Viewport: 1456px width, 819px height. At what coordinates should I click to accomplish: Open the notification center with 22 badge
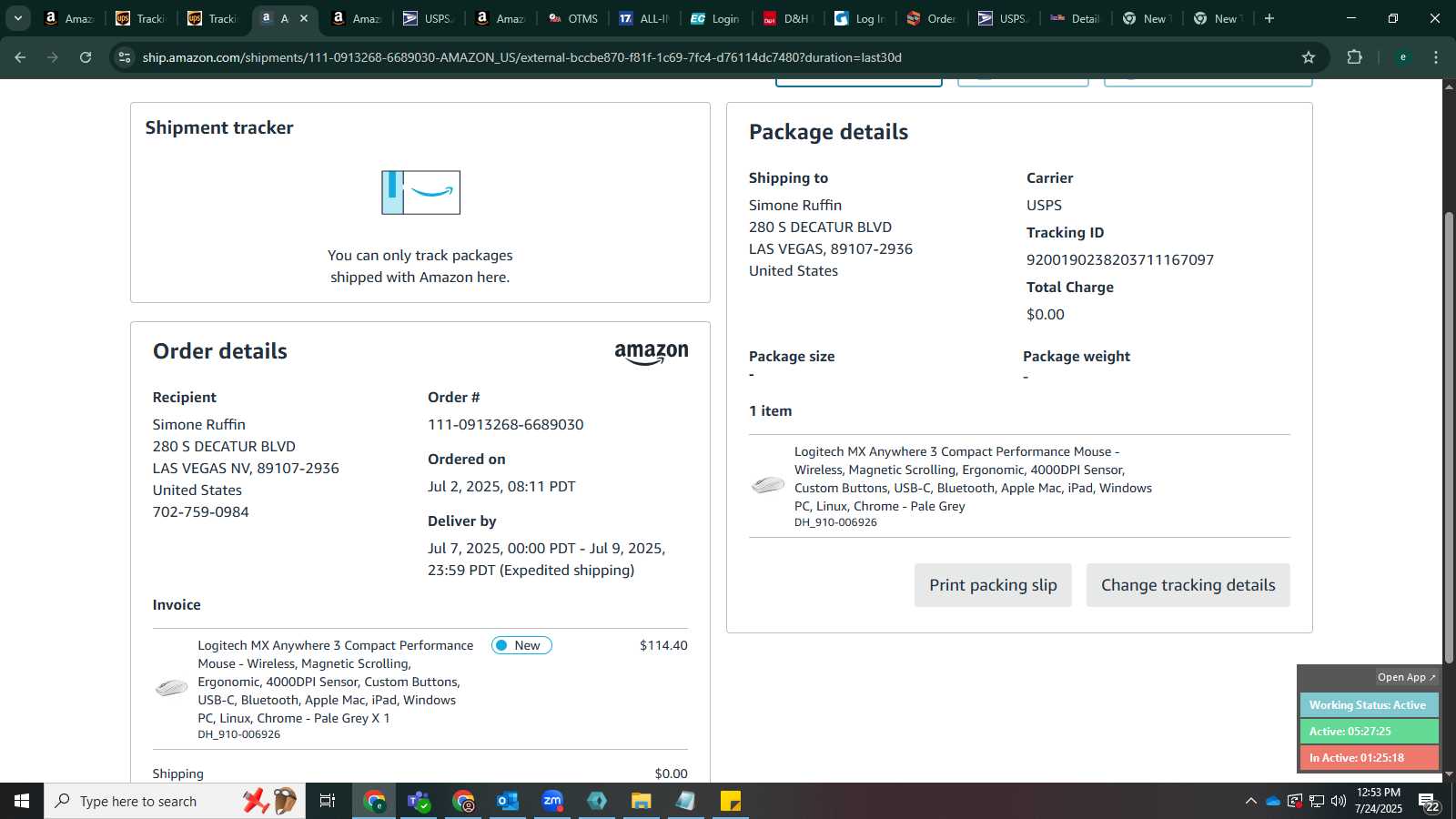point(1429,801)
